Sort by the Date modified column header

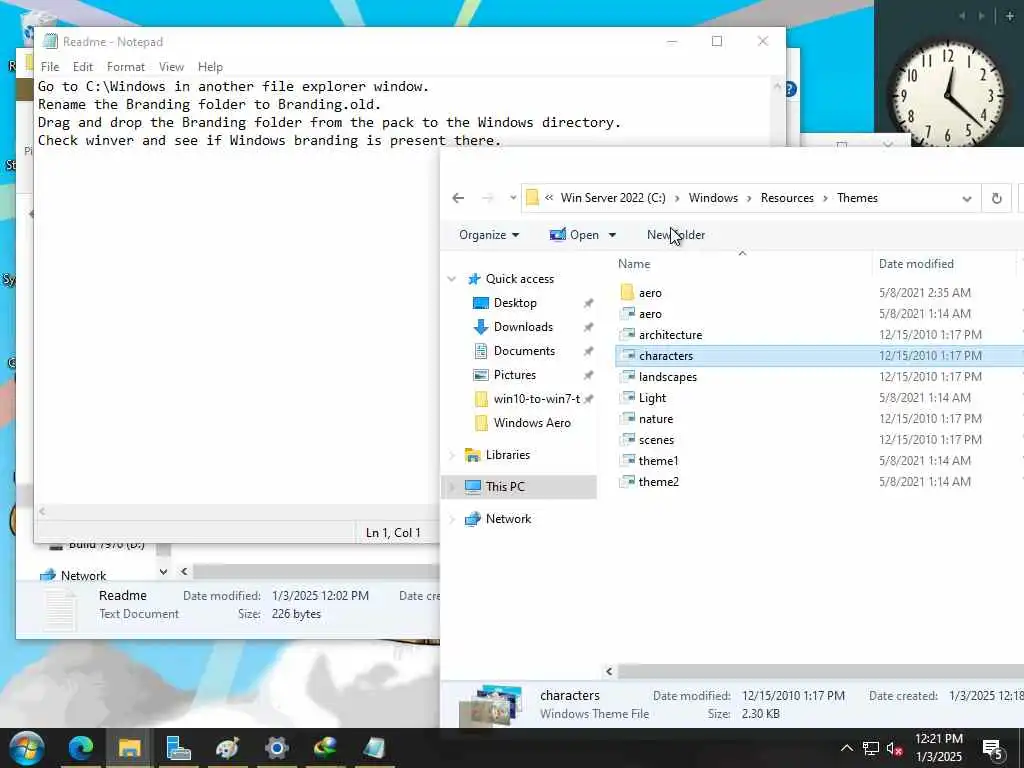(916, 264)
